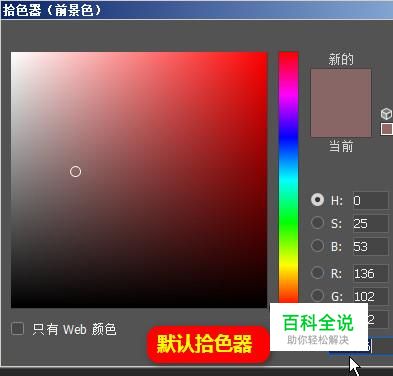Enable the 只有 Web 颜色 checkbox

coord(17,329)
